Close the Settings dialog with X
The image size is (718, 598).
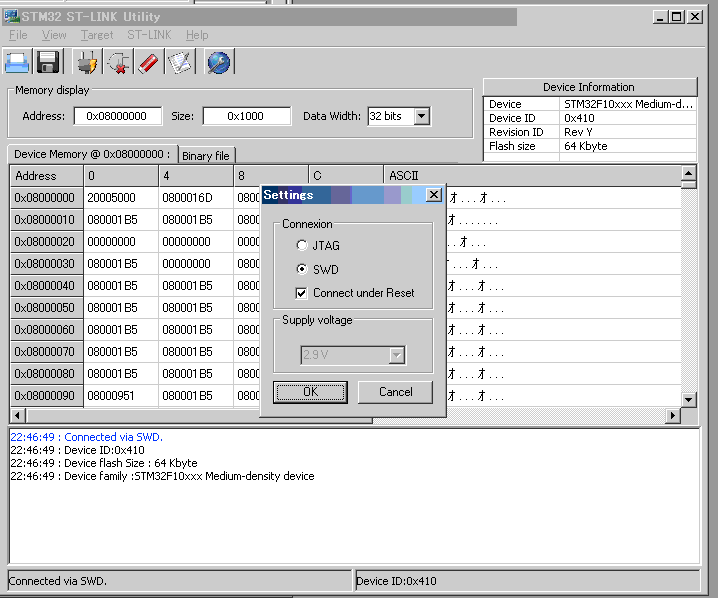434,195
